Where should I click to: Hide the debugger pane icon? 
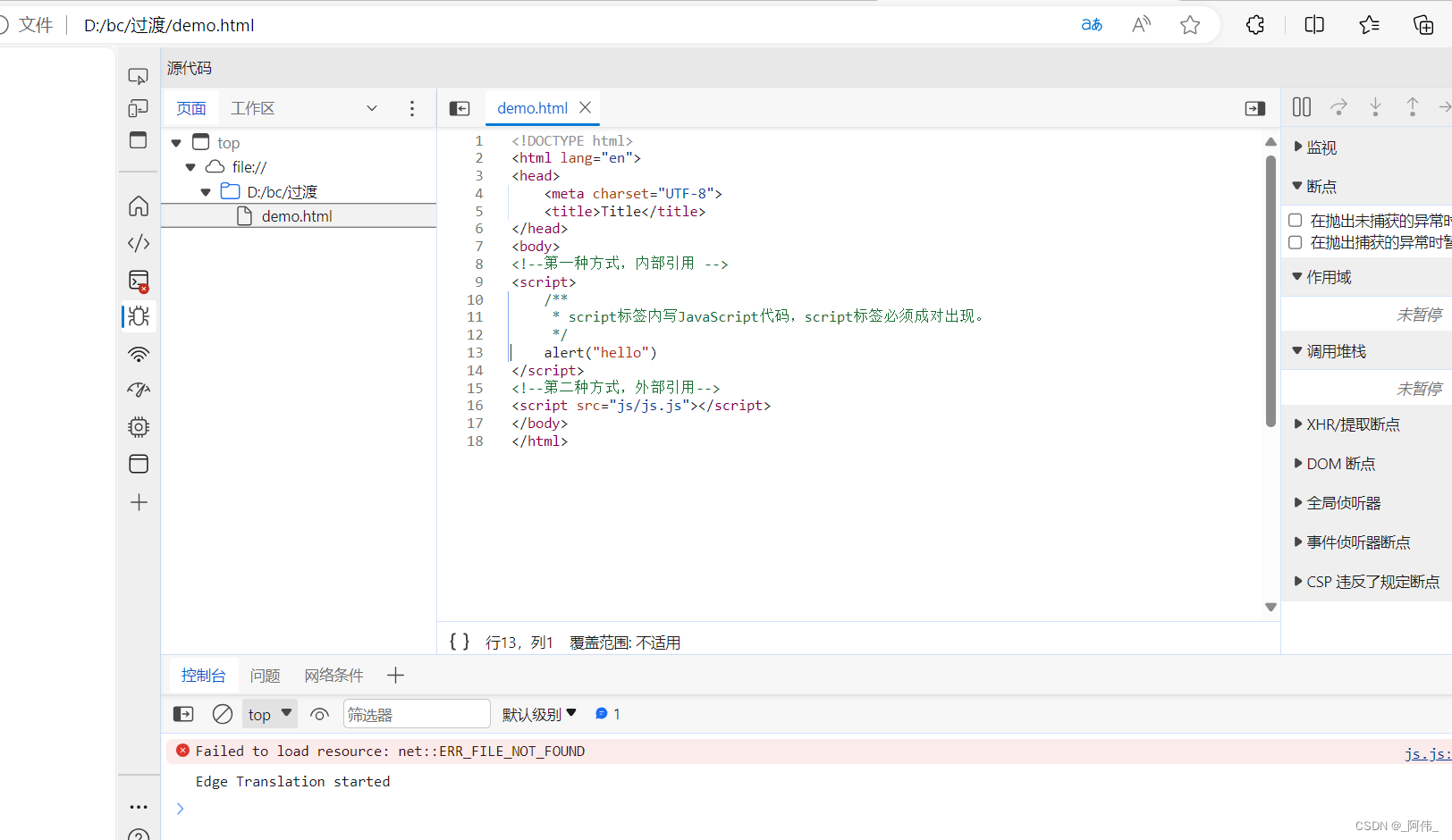pos(1255,108)
